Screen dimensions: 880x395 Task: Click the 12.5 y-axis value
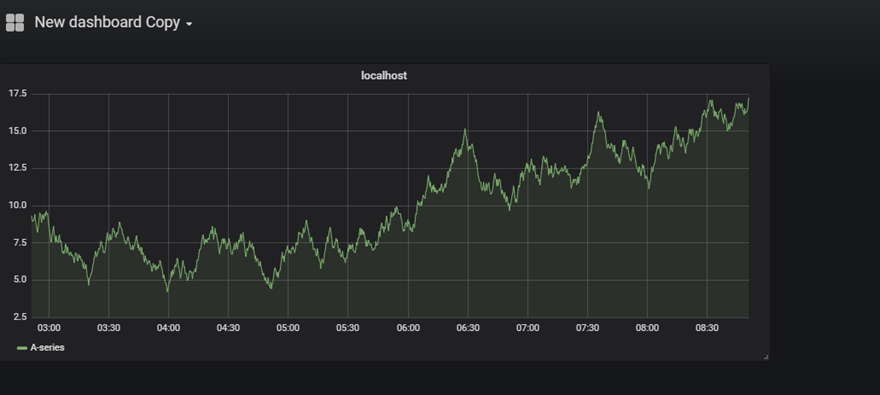pos(17,168)
